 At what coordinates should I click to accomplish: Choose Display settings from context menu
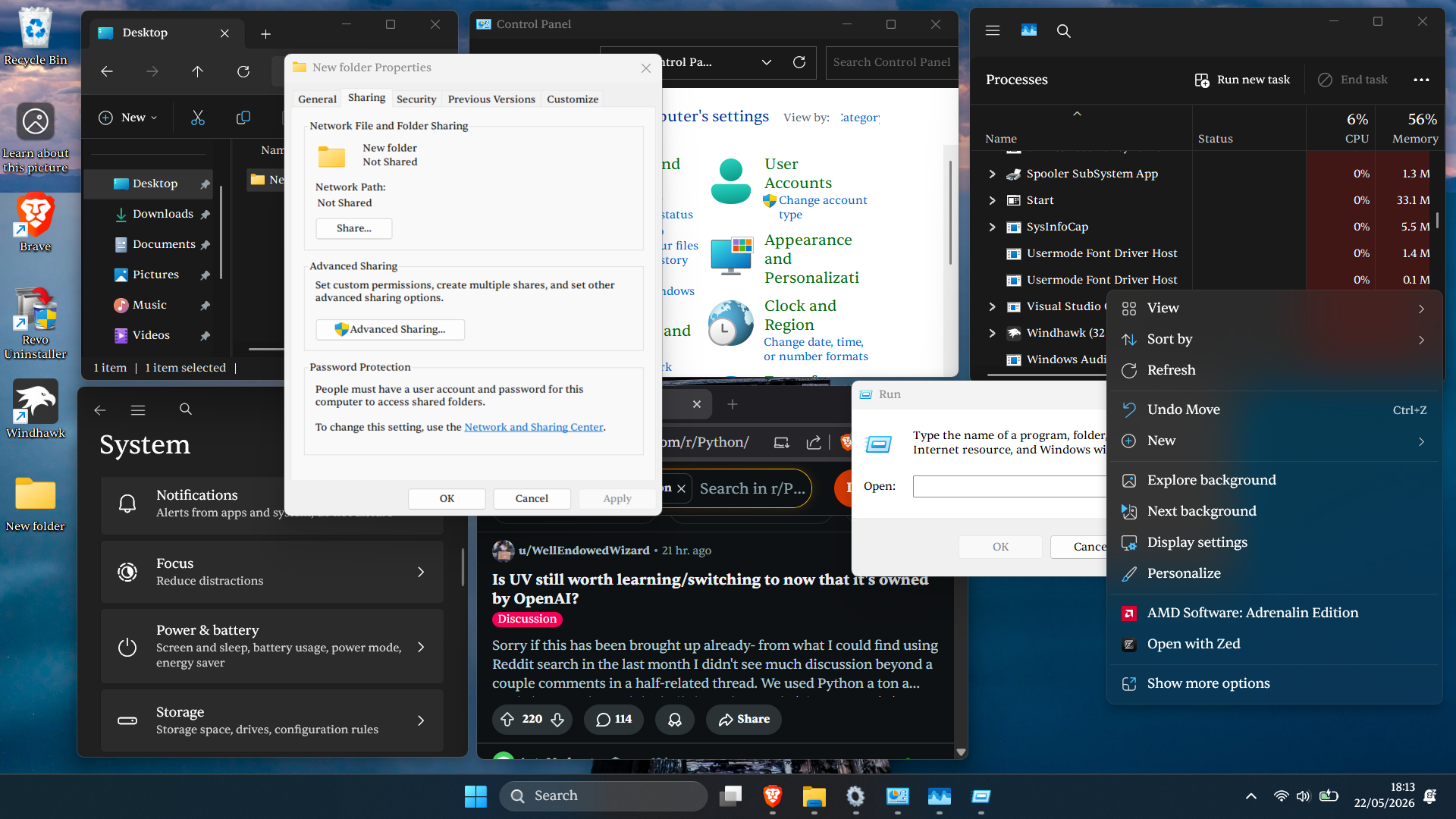[x=1274, y=542]
